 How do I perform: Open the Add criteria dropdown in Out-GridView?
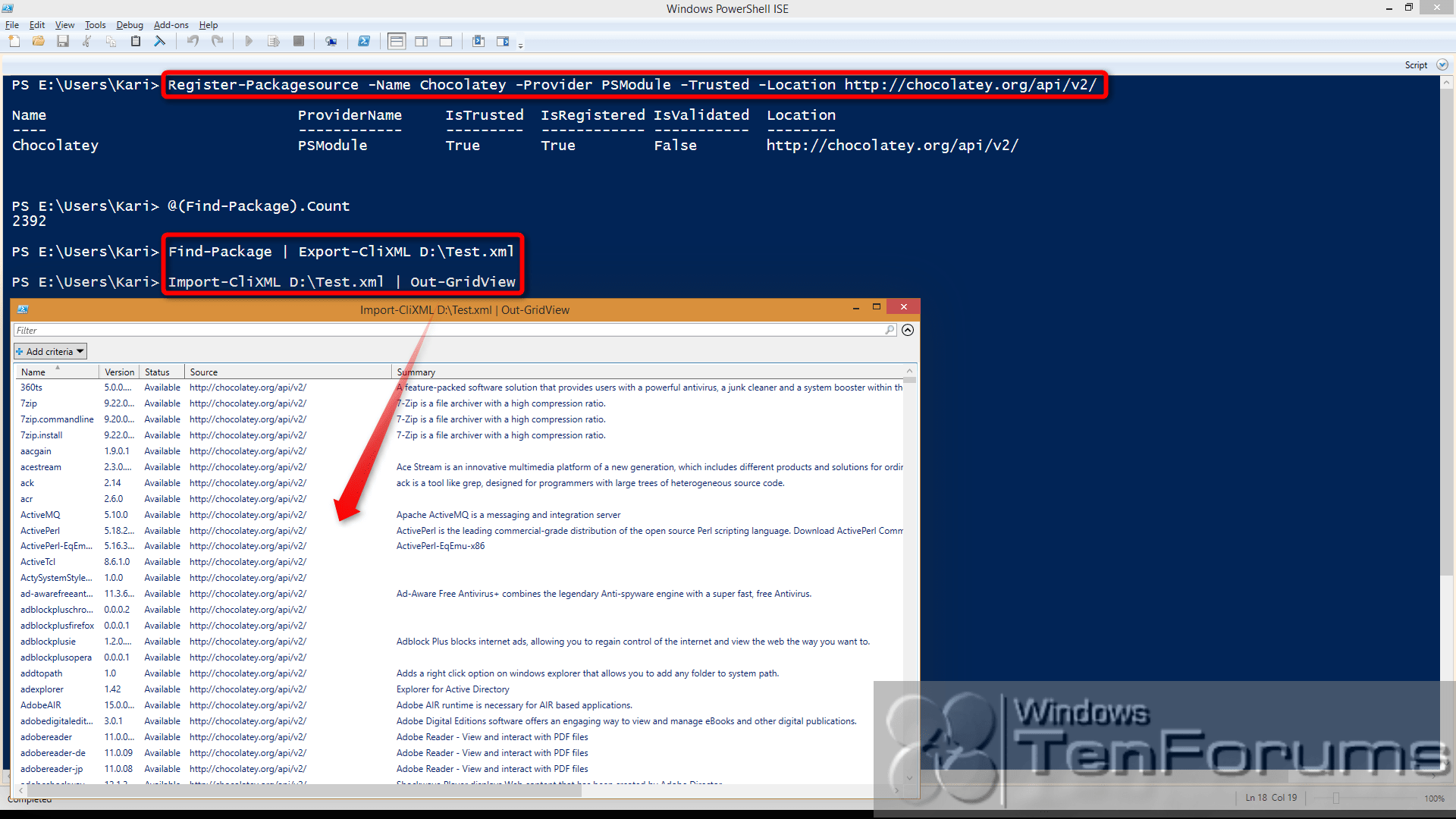49,350
